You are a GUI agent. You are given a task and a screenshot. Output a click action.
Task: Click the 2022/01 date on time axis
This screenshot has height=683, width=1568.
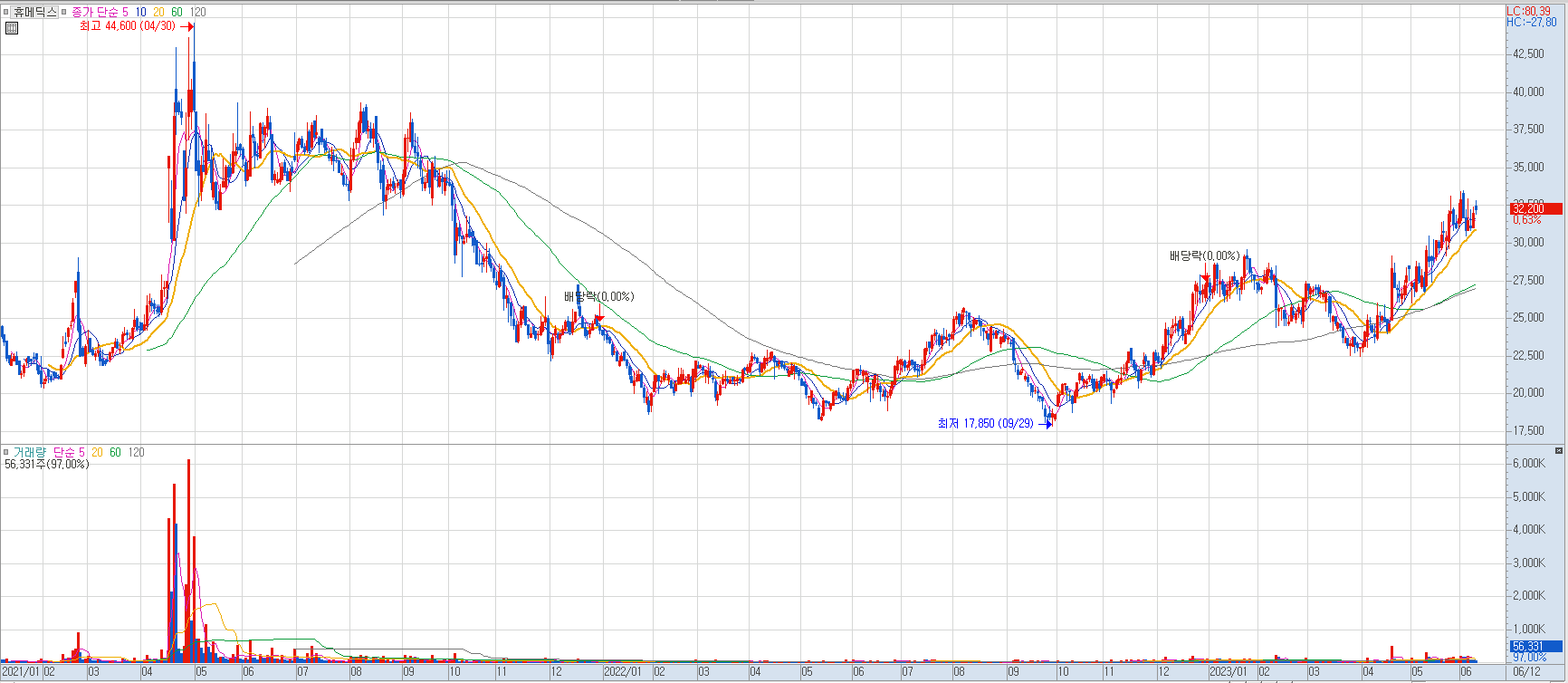click(x=623, y=672)
